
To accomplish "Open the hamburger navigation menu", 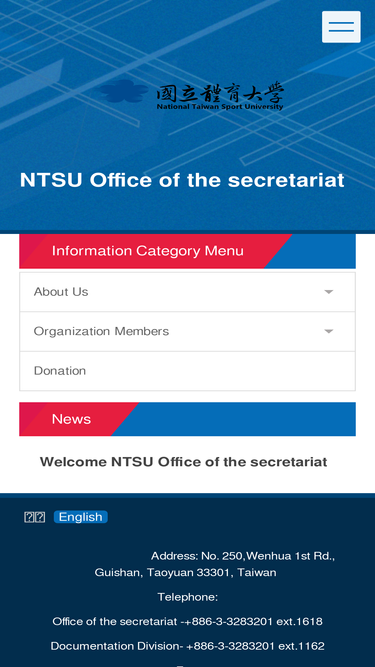I will point(341,27).
